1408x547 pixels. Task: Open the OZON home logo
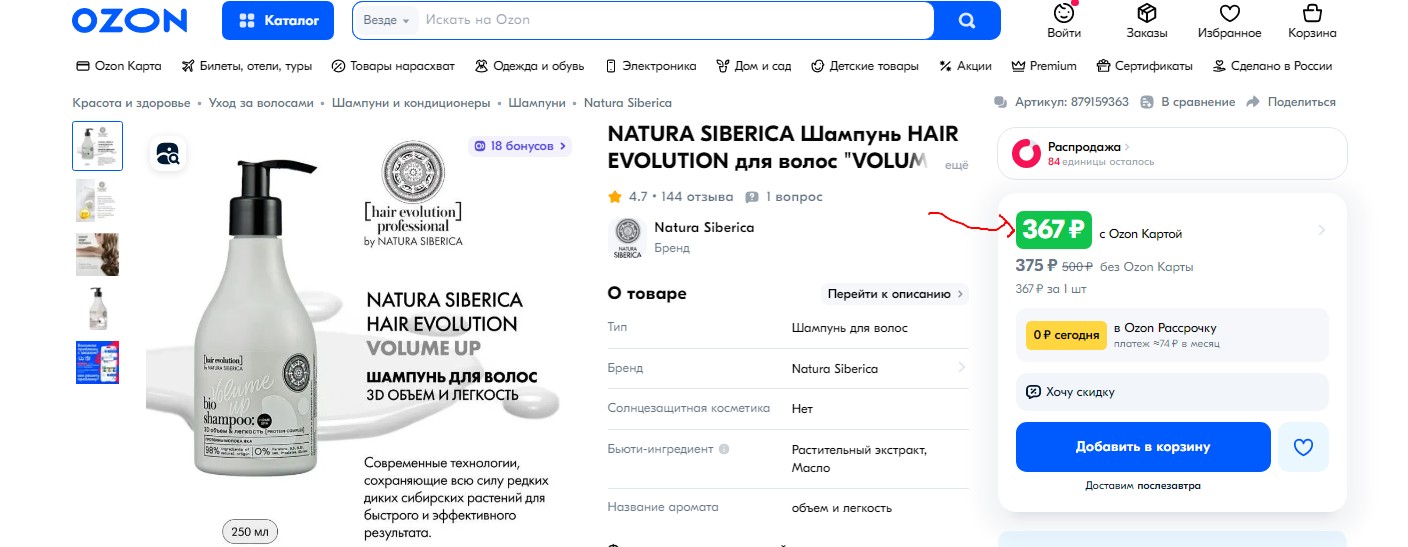pos(130,20)
